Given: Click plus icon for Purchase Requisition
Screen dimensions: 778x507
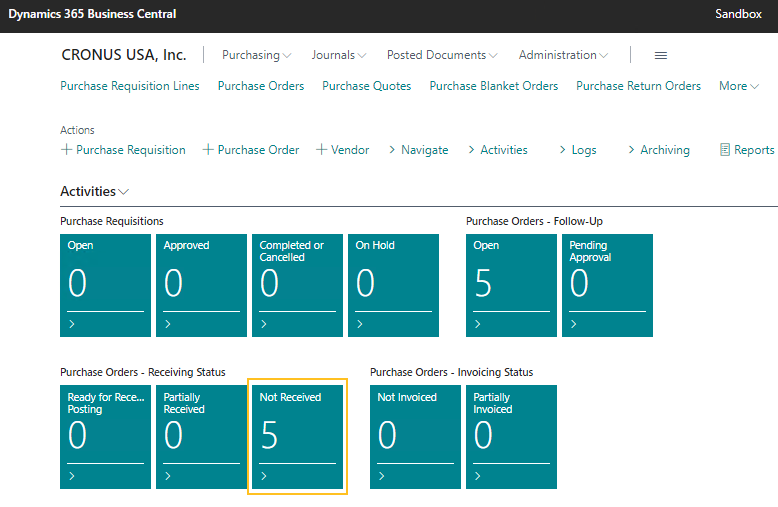Looking at the screenshot, I should [x=66, y=150].
